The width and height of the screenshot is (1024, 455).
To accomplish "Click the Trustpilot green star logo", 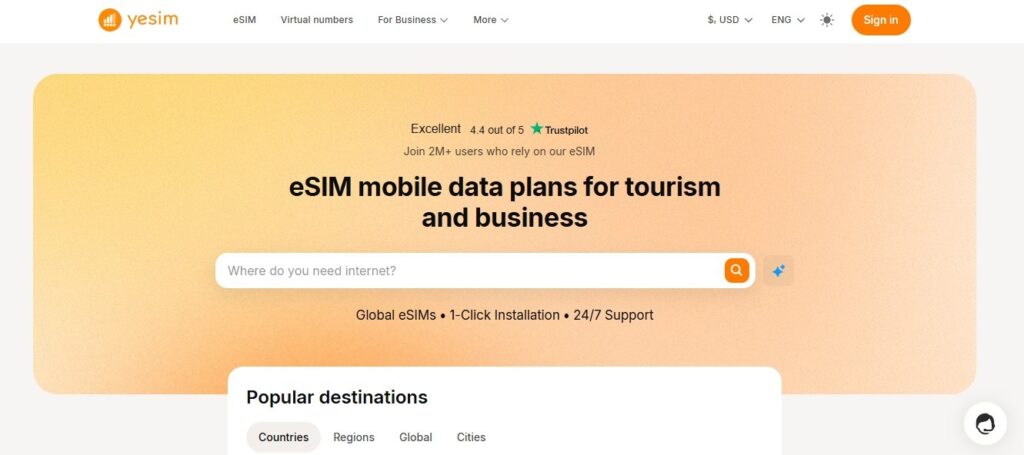I will pos(537,129).
